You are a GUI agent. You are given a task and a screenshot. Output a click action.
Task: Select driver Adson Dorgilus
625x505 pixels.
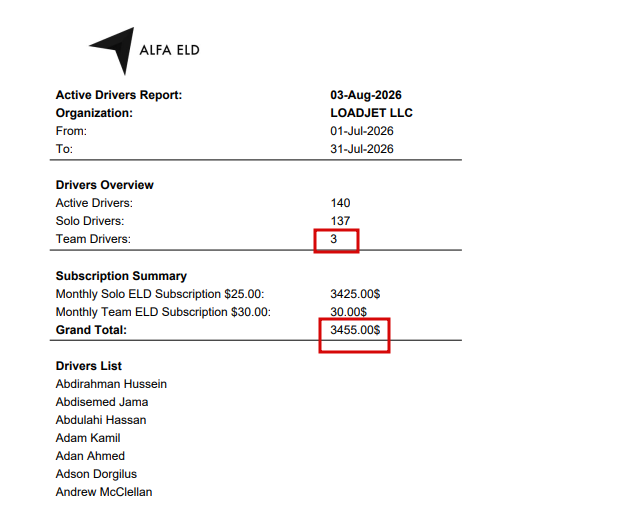[96, 474]
